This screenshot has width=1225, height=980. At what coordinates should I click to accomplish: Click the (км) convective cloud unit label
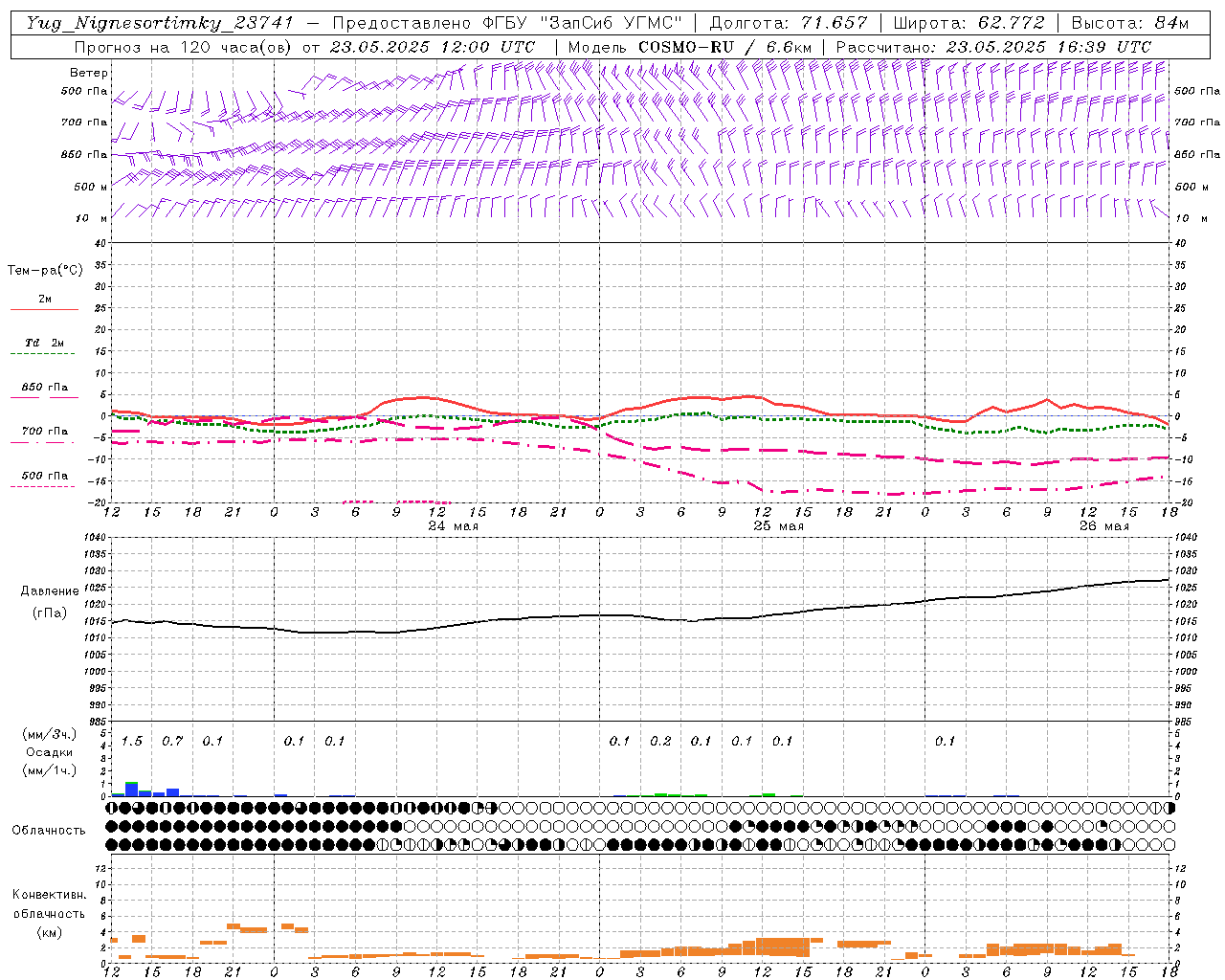tap(50, 932)
